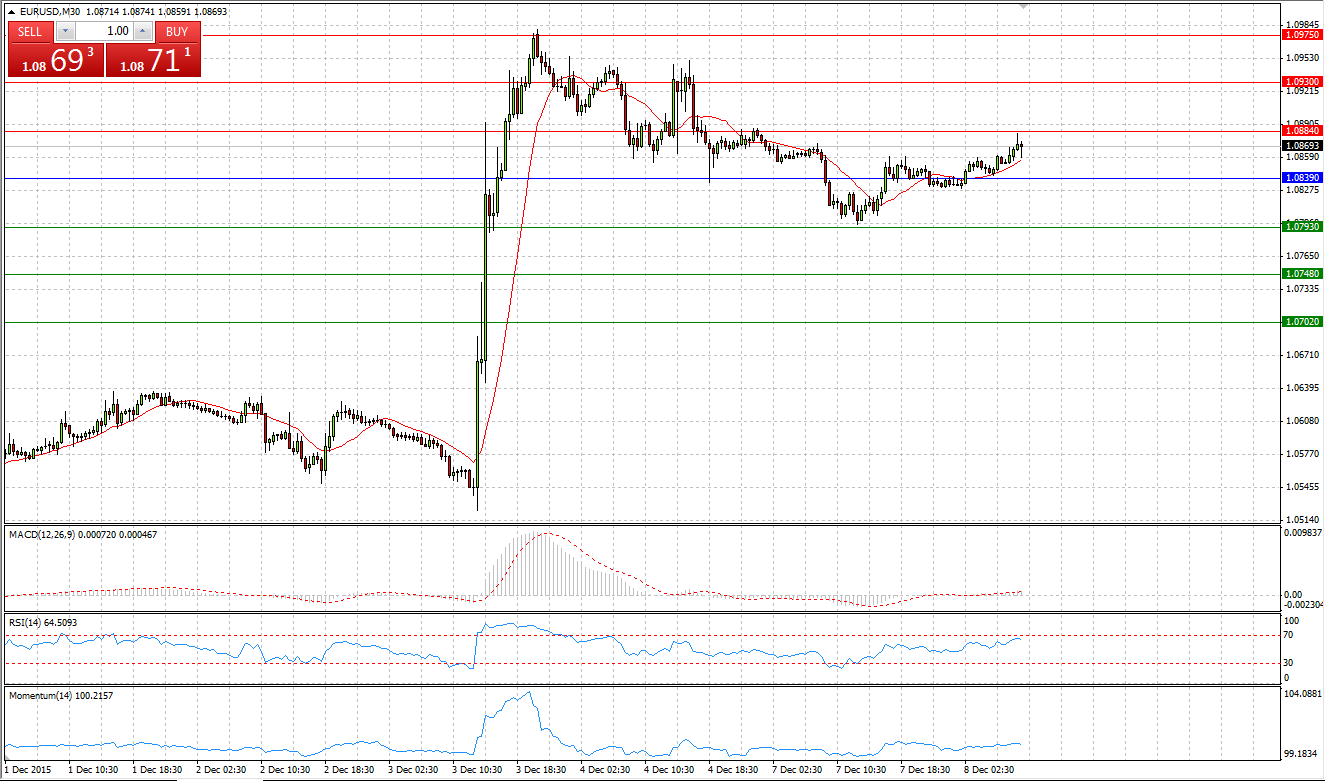The image size is (1325, 781).
Task: Click the RSI(14) 64.5093 indicator label
Action: 43,622
